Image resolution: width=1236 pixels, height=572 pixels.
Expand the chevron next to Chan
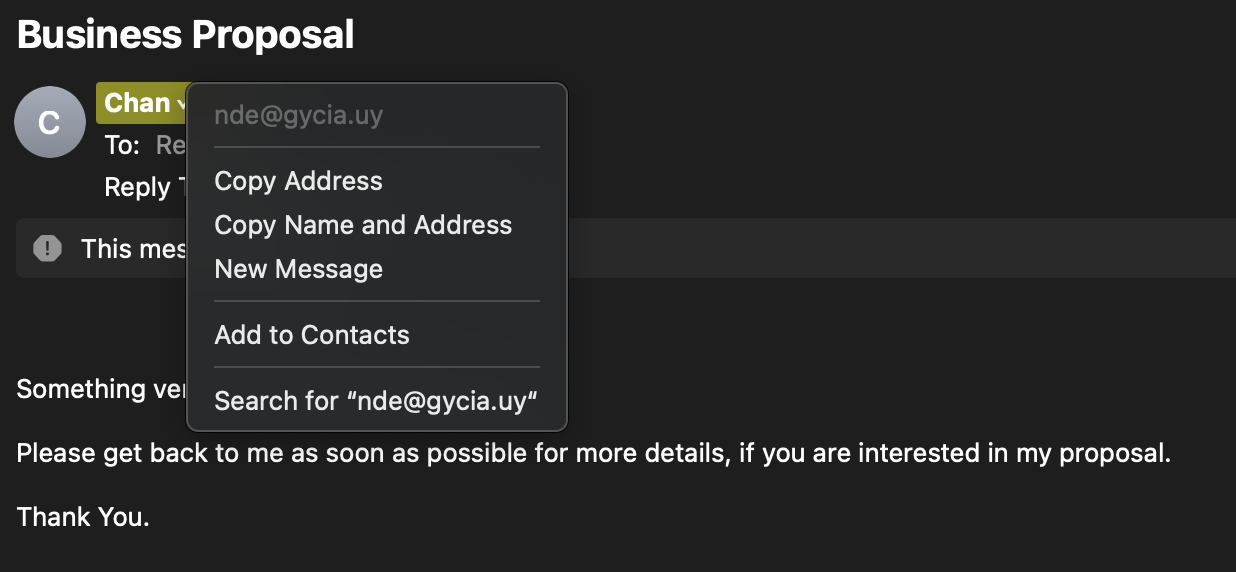click(182, 104)
